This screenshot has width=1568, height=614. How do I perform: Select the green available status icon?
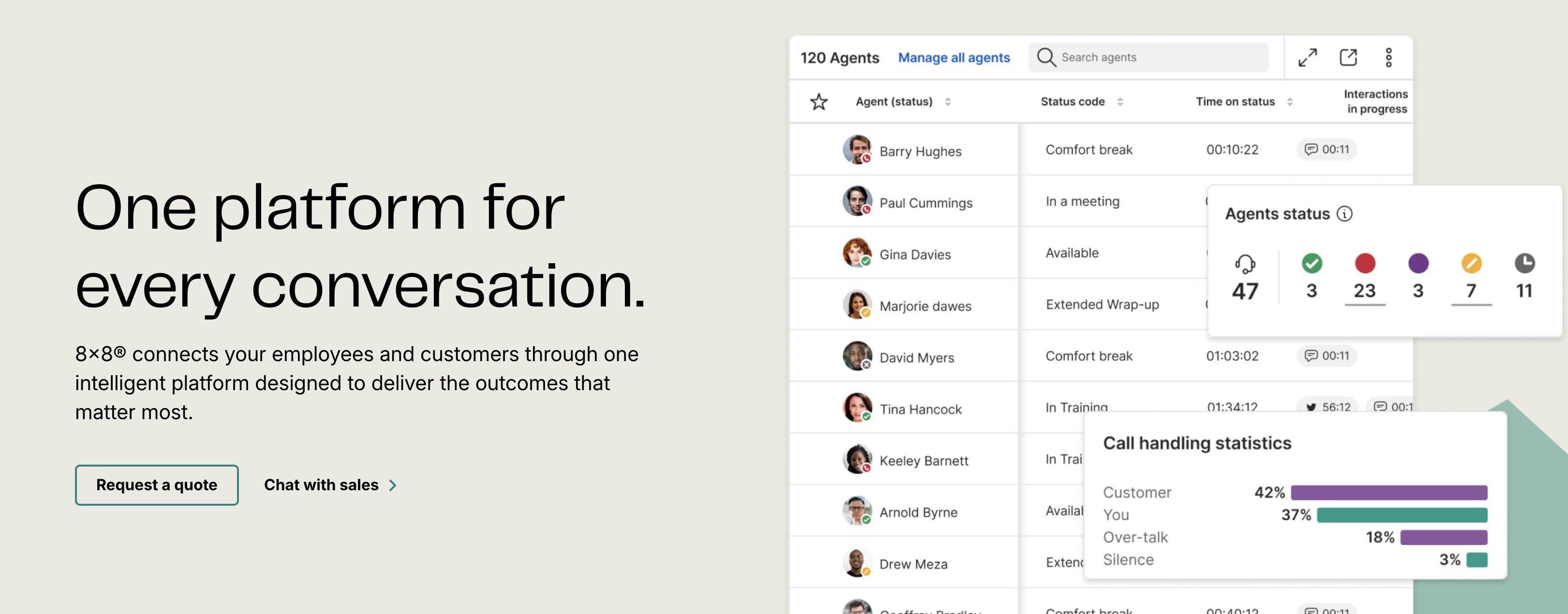1312,263
